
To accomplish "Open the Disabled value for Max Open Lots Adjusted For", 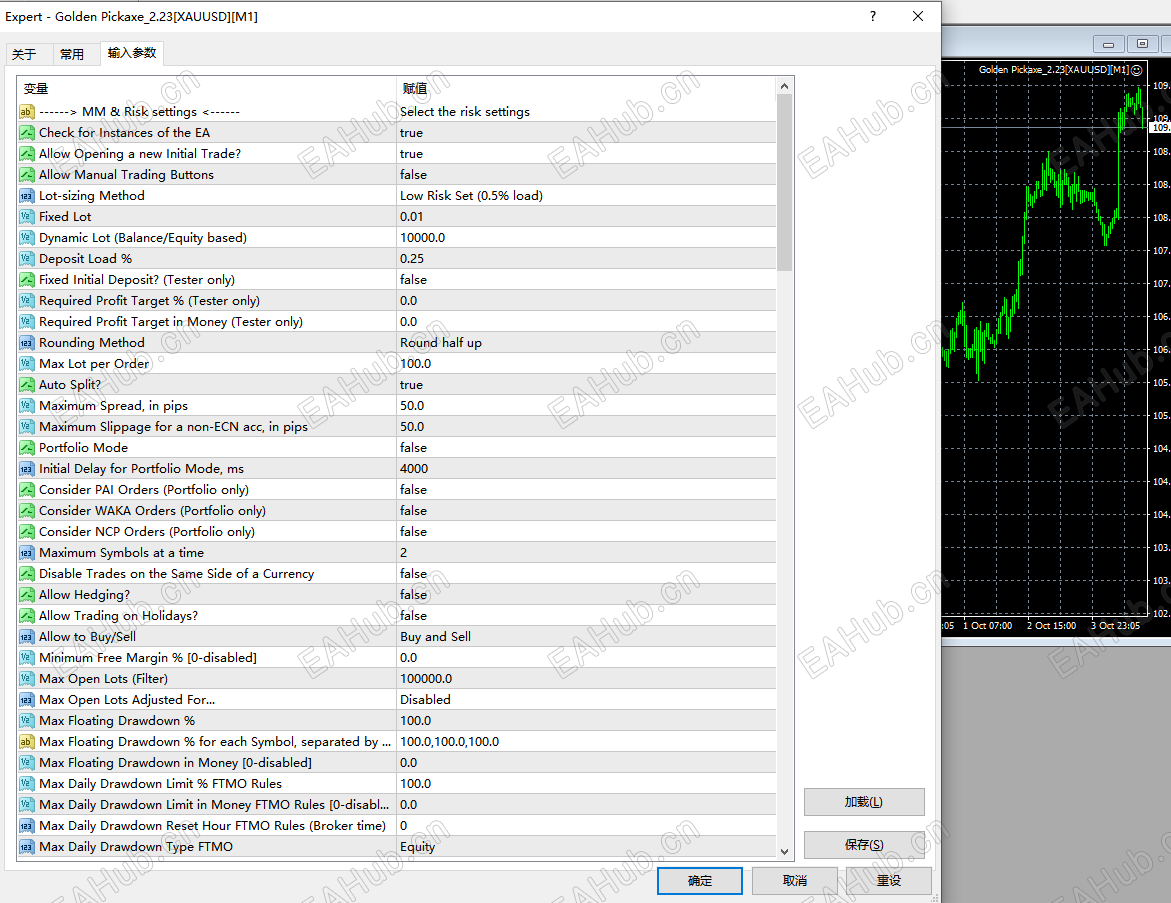I will (x=586, y=700).
